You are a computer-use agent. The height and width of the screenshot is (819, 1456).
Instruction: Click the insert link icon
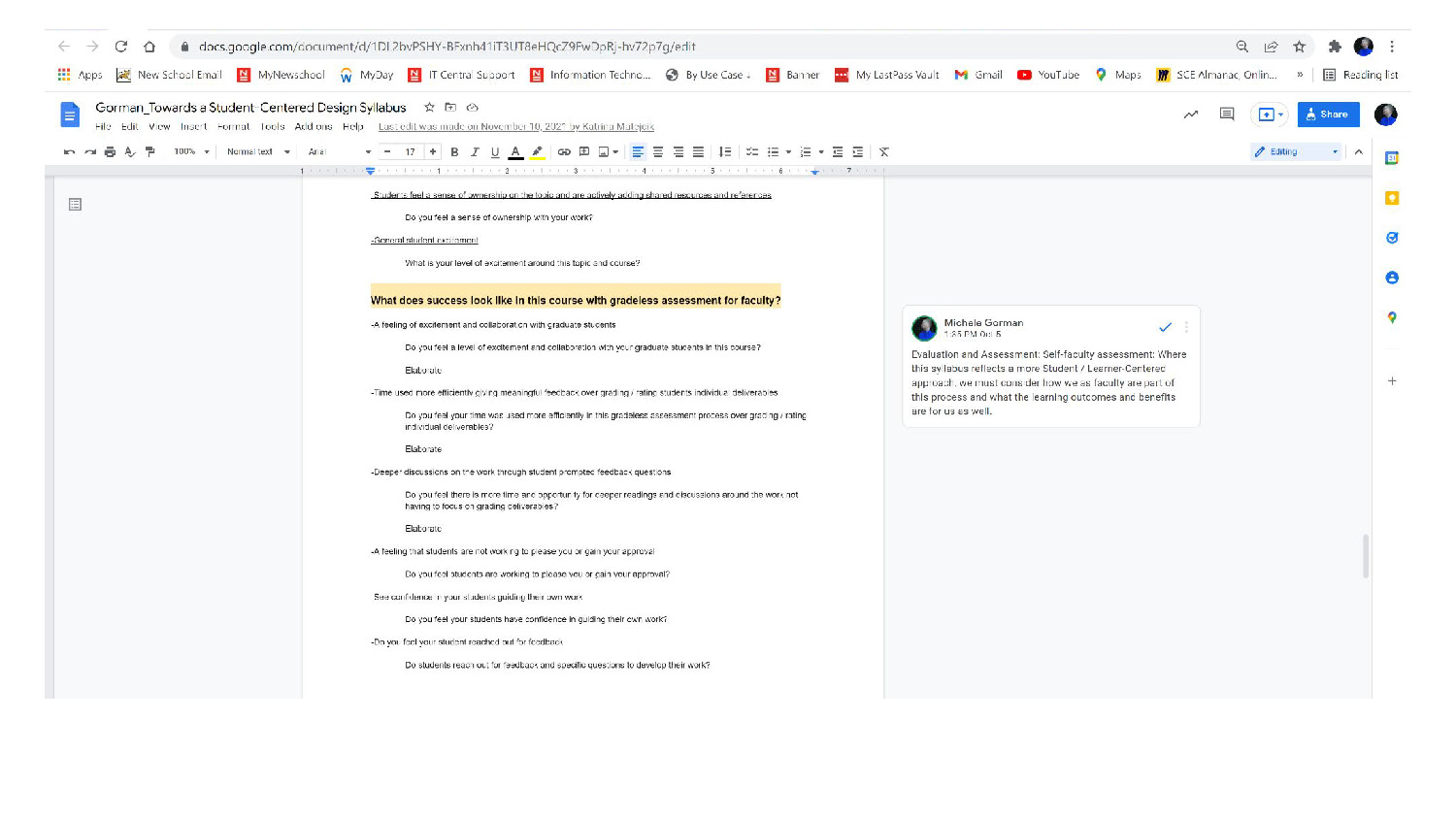click(564, 152)
